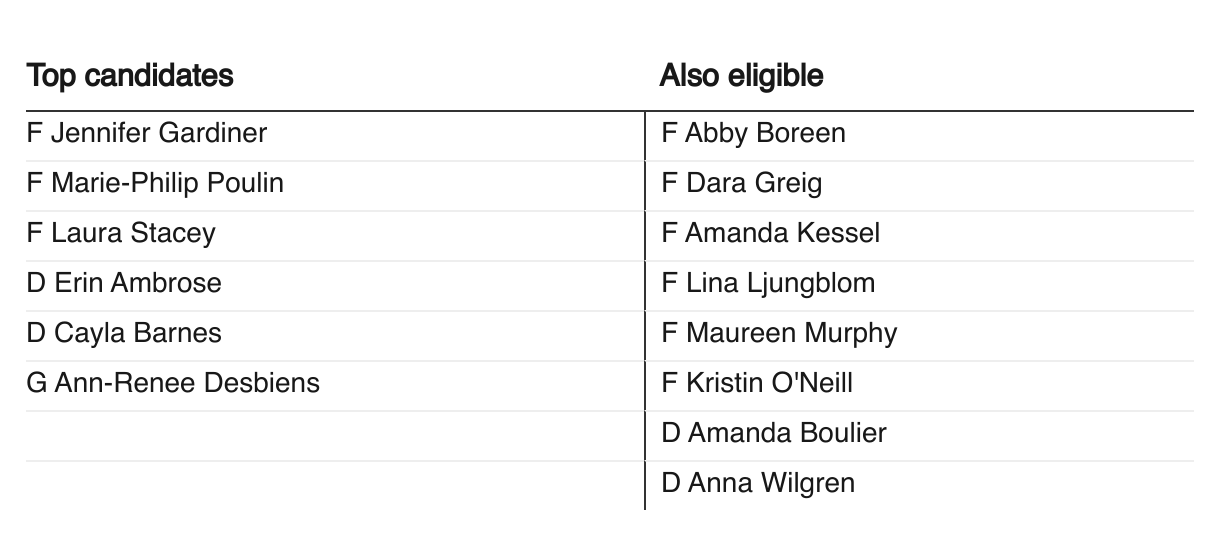Click the Ann-Renee Desbiens goalie entry

(x=173, y=383)
